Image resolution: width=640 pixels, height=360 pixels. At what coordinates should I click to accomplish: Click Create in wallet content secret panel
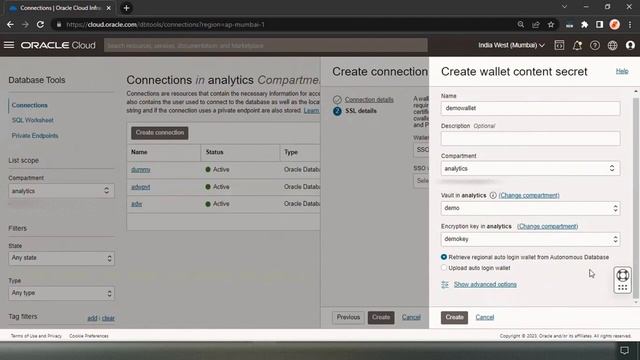click(x=454, y=317)
